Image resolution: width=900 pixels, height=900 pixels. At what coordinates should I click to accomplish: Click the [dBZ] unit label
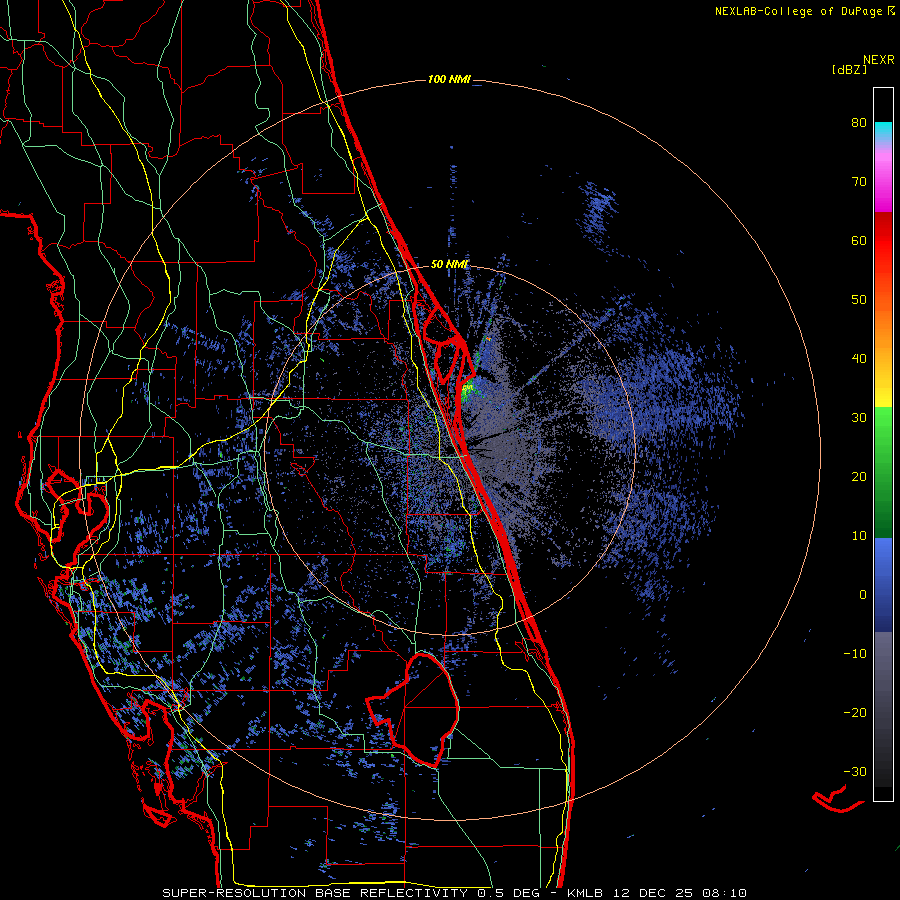pos(849,69)
